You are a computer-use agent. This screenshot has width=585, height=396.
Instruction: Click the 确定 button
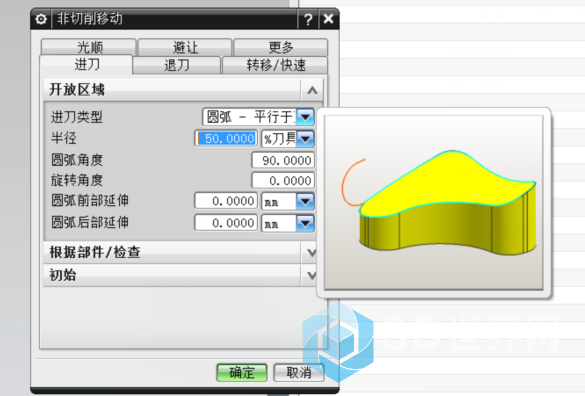tap(242, 372)
